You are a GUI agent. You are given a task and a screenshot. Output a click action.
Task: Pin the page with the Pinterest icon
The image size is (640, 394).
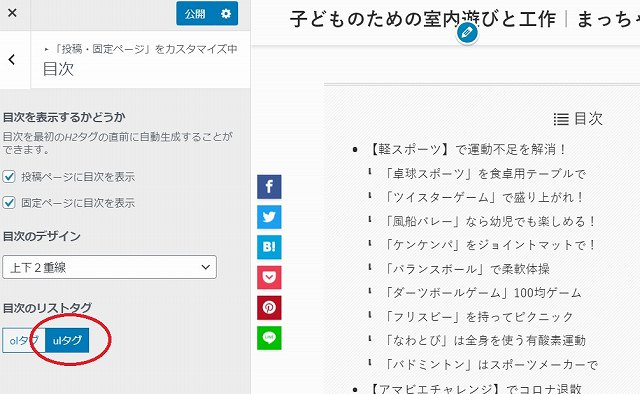[269, 307]
